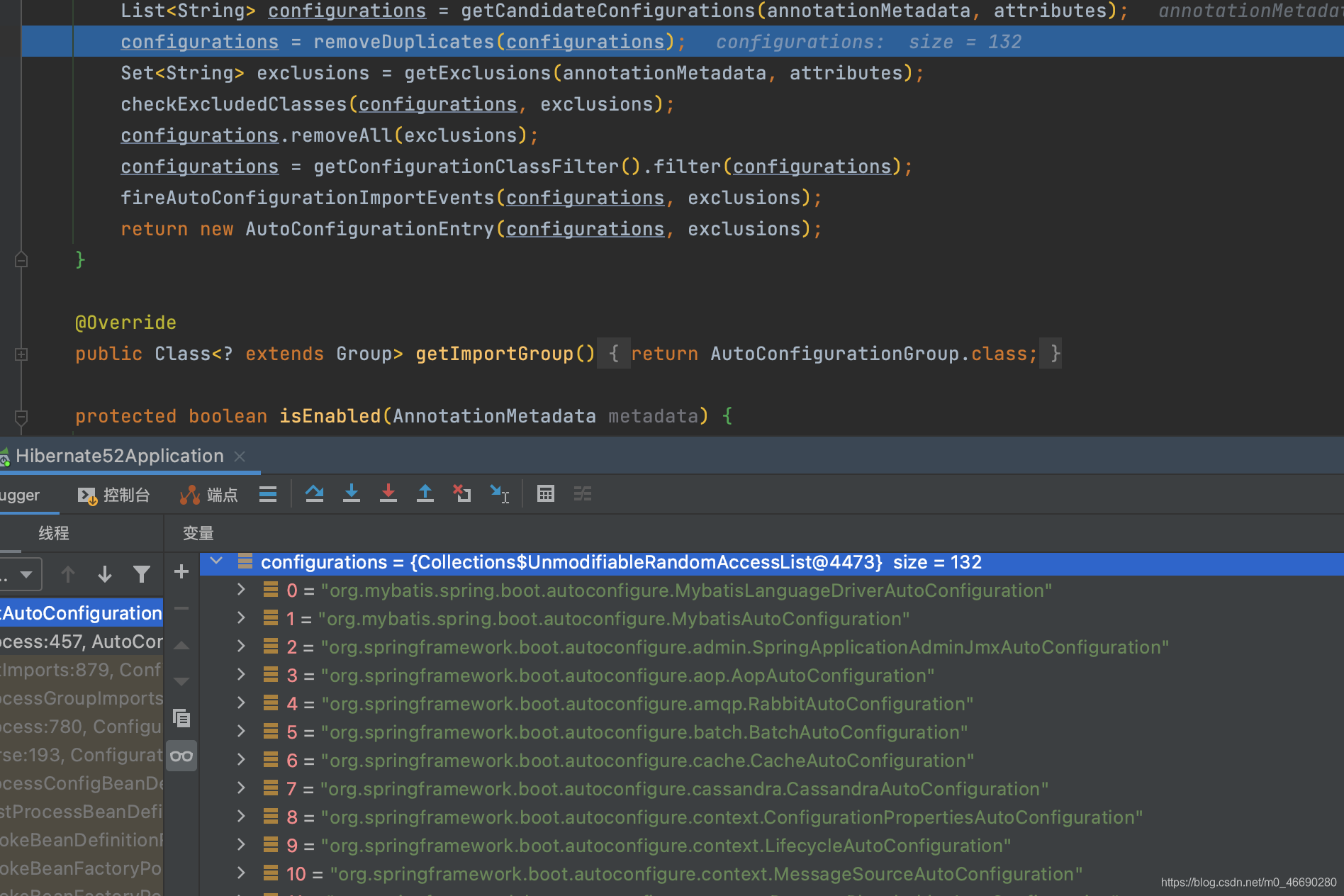This screenshot has height=896, width=1344.
Task: Open the thread selector dropdown
Action: click(x=20, y=574)
